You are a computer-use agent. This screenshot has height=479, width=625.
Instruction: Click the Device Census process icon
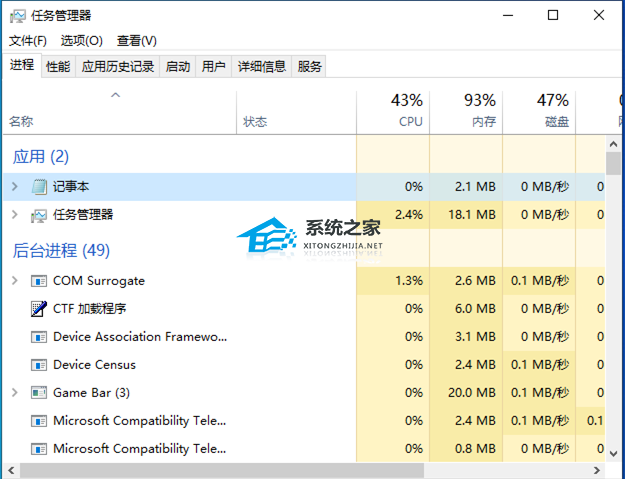tap(39, 365)
